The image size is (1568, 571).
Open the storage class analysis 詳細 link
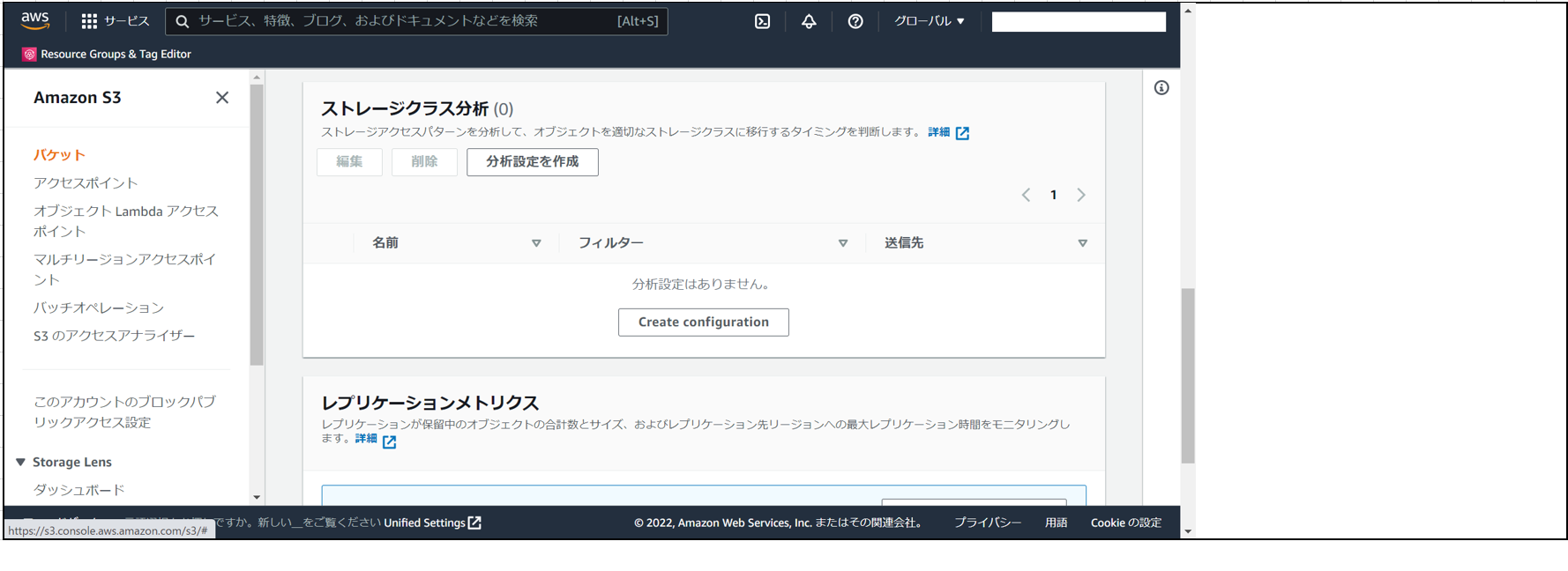coord(939,132)
